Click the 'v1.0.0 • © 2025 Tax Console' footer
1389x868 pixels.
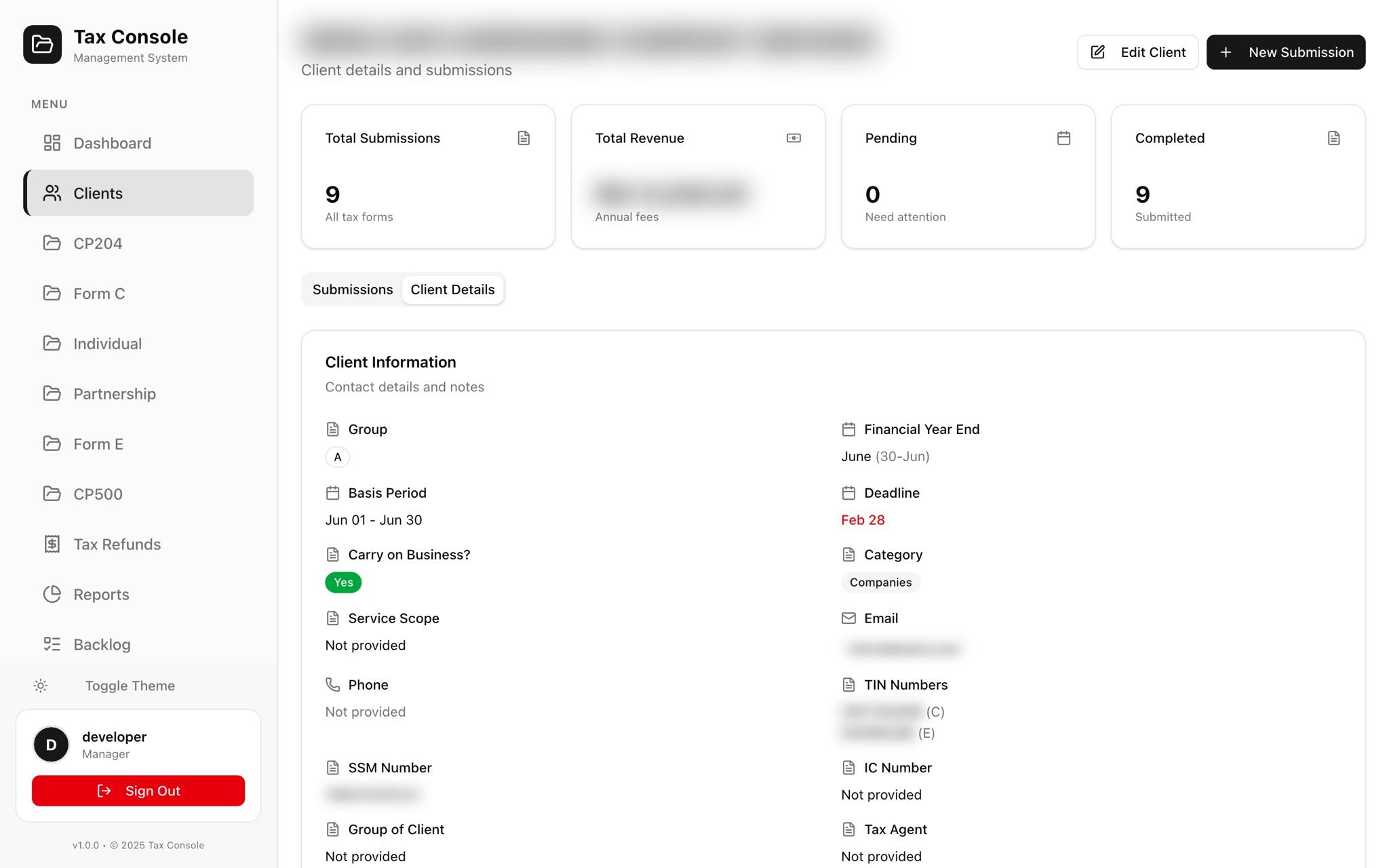pyautogui.click(x=138, y=845)
